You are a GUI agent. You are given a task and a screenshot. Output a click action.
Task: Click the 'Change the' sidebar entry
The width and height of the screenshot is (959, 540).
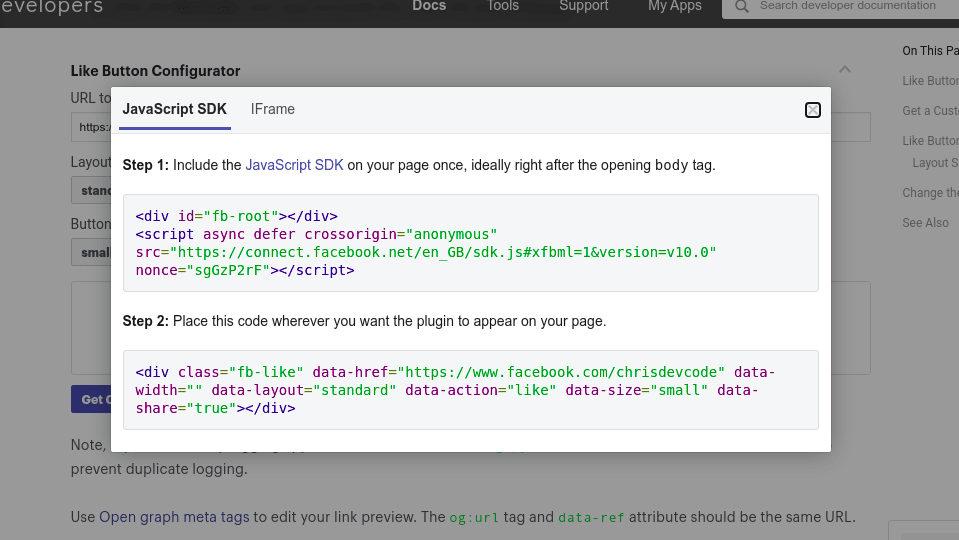[x=930, y=193]
